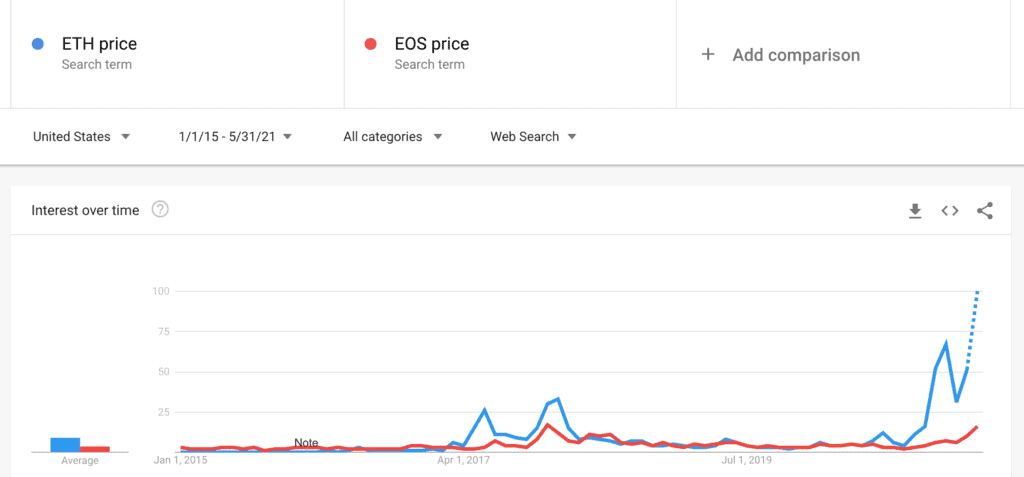Click the red EOS price dot
1024x477 pixels.
(x=370, y=44)
